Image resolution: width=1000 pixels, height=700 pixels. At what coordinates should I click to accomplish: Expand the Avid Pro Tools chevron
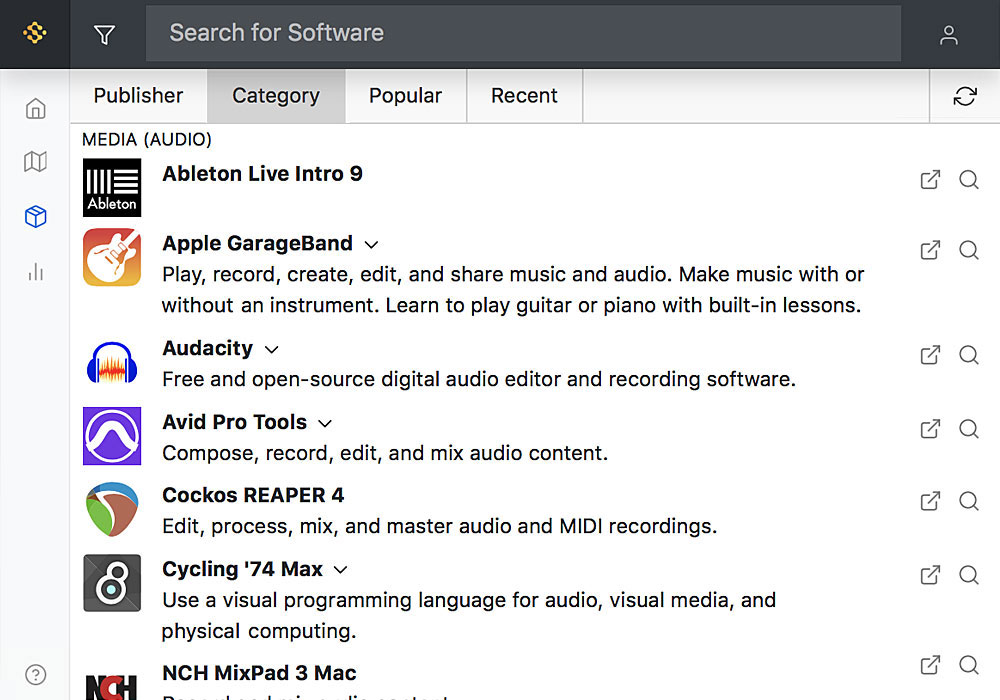click(325, 424)
